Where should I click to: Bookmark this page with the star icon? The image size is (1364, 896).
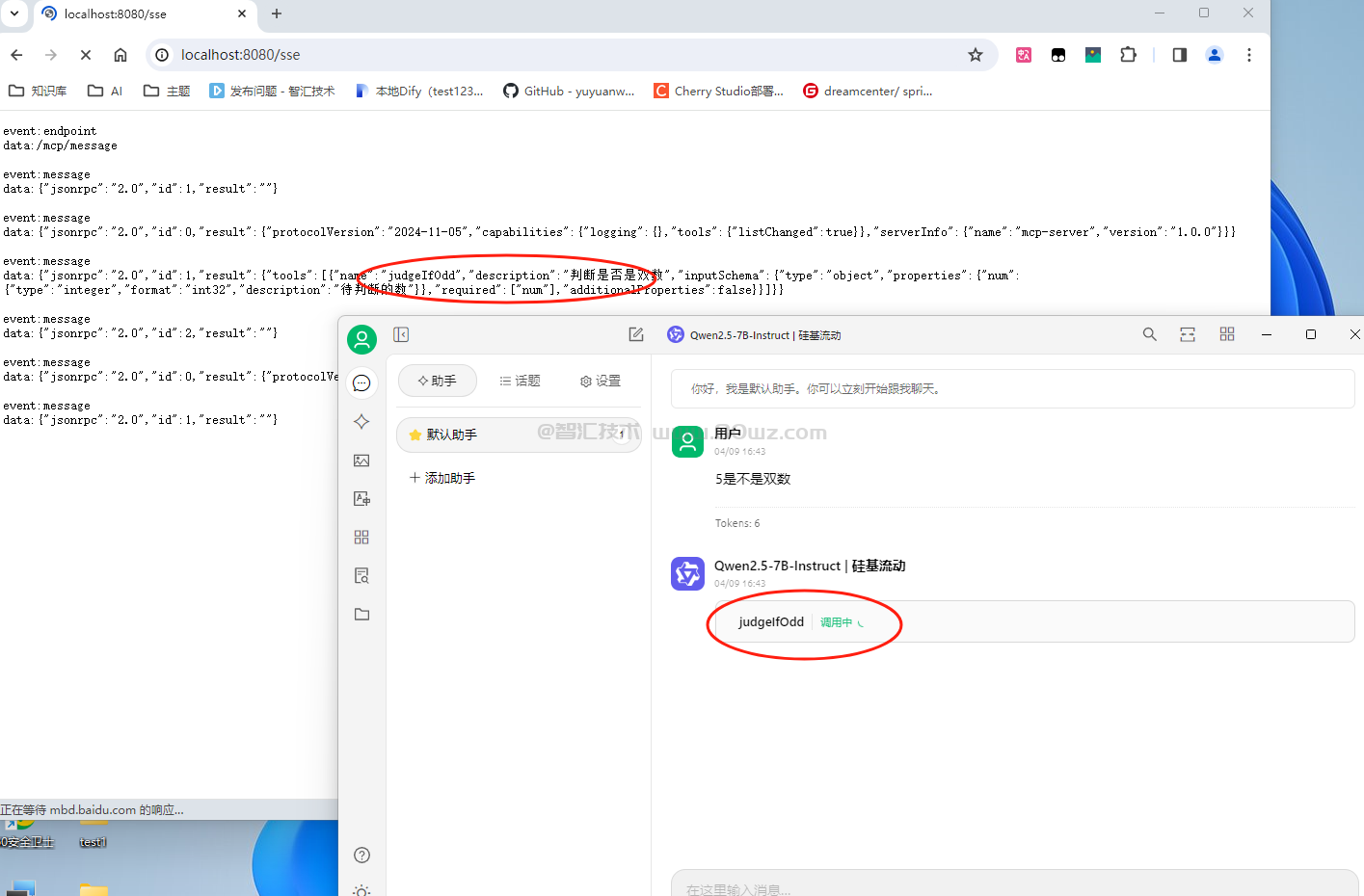(x=976, y=55)
